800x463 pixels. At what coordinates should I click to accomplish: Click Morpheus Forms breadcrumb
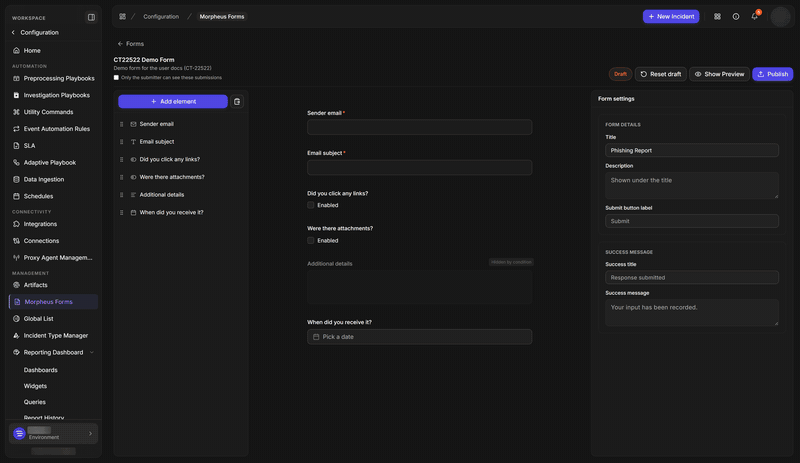coord(221,17)
